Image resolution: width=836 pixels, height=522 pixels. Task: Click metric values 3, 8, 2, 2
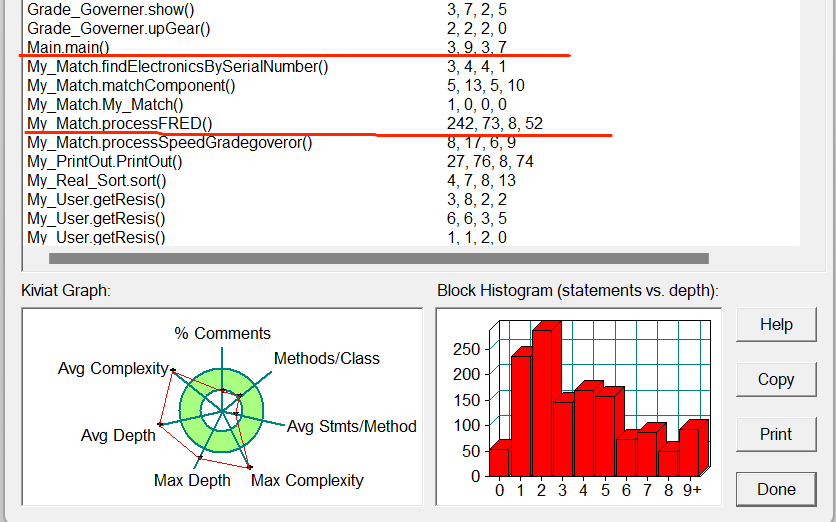pos(477,199)
